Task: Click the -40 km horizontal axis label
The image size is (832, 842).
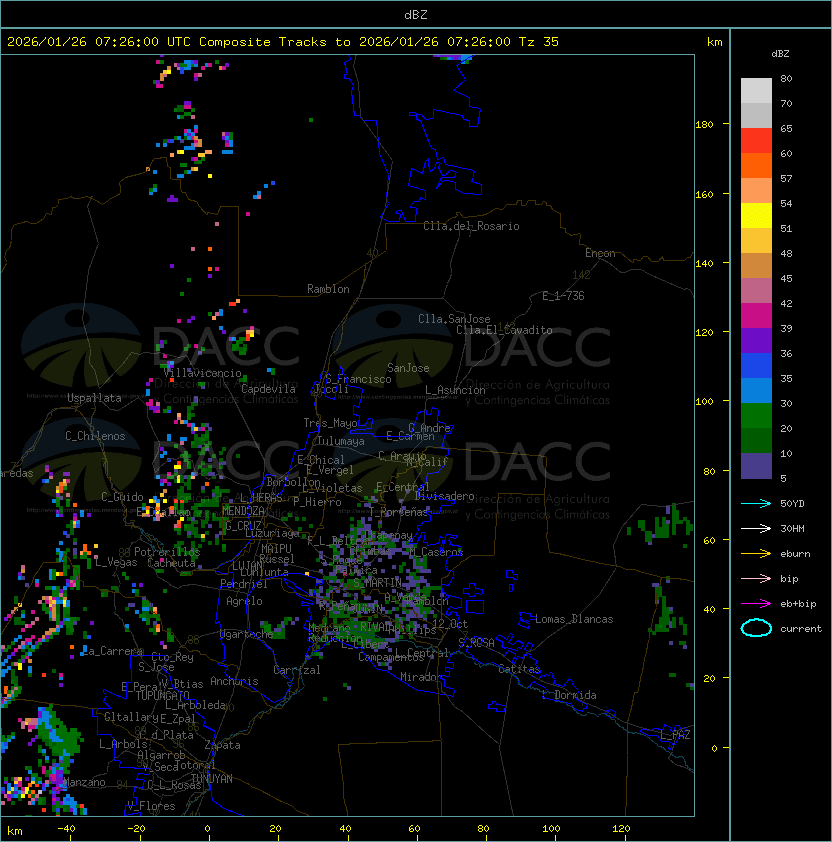Action: tap(66, 829)
